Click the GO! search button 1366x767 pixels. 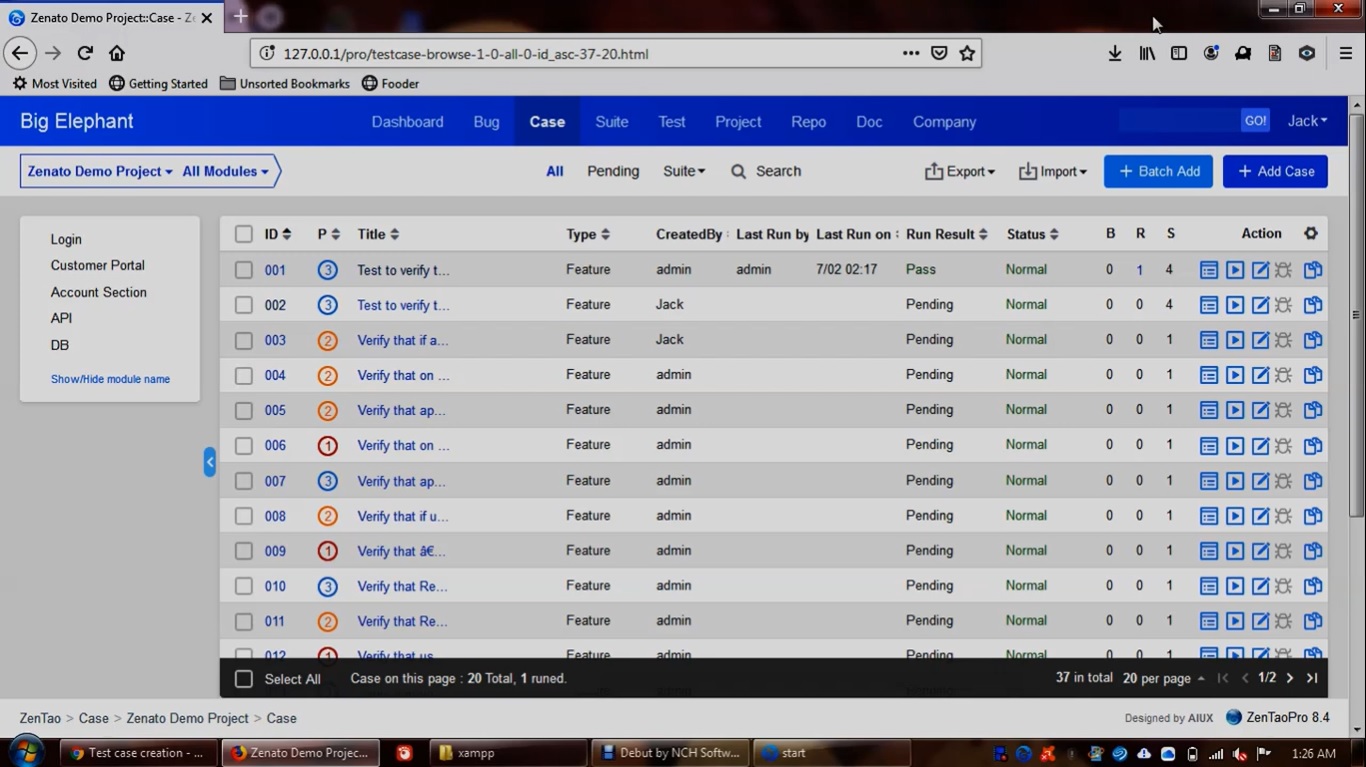click(x=1255, y=120)
